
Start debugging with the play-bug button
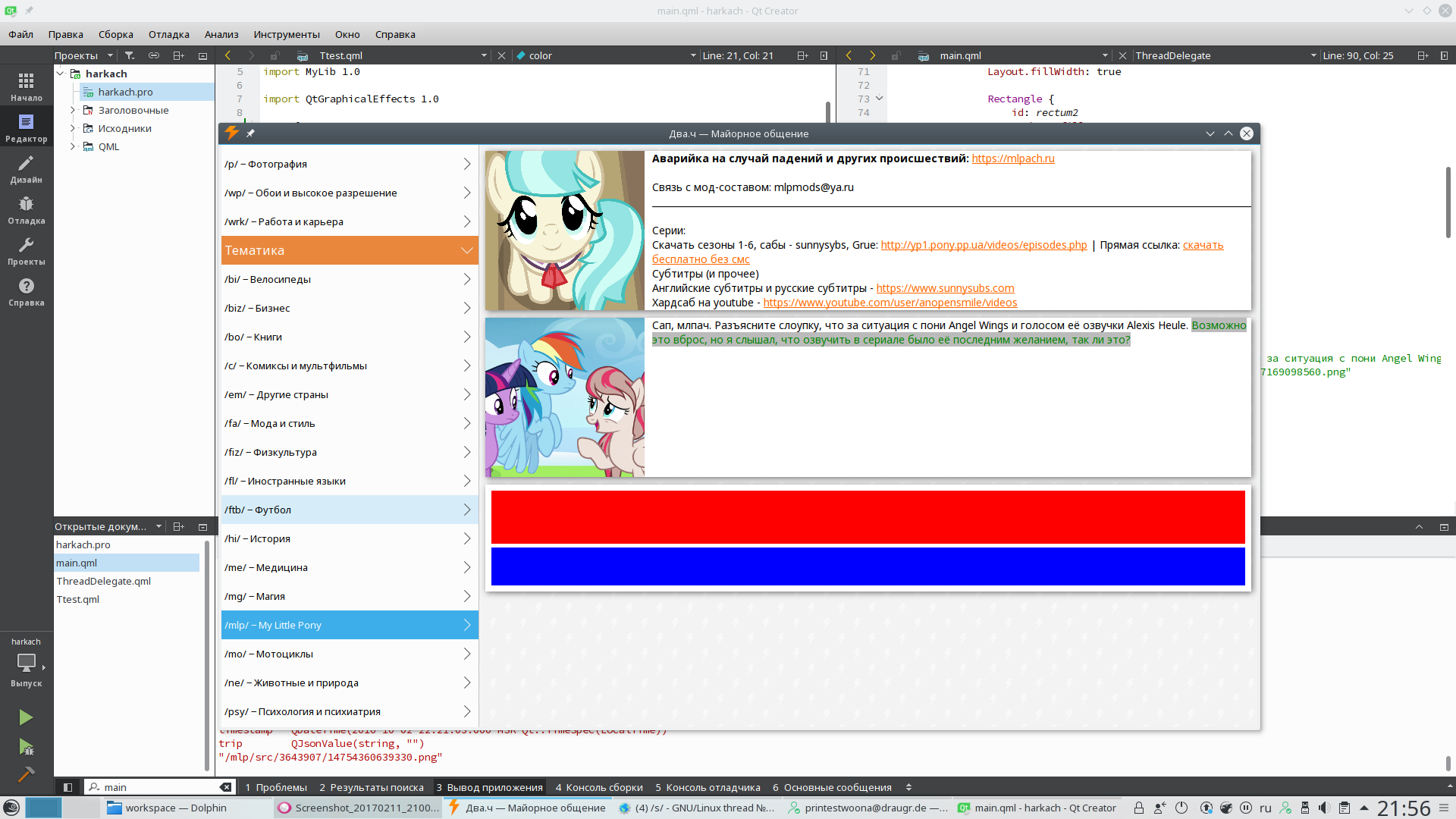coord(26,747)
